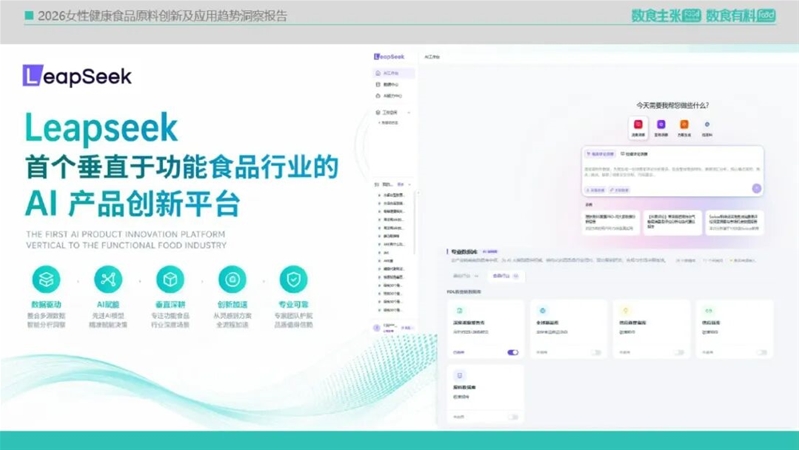Viewport: 799px width, 450px height.
Task: Collapse the history list chevron in sidebar
Action: 410,184
